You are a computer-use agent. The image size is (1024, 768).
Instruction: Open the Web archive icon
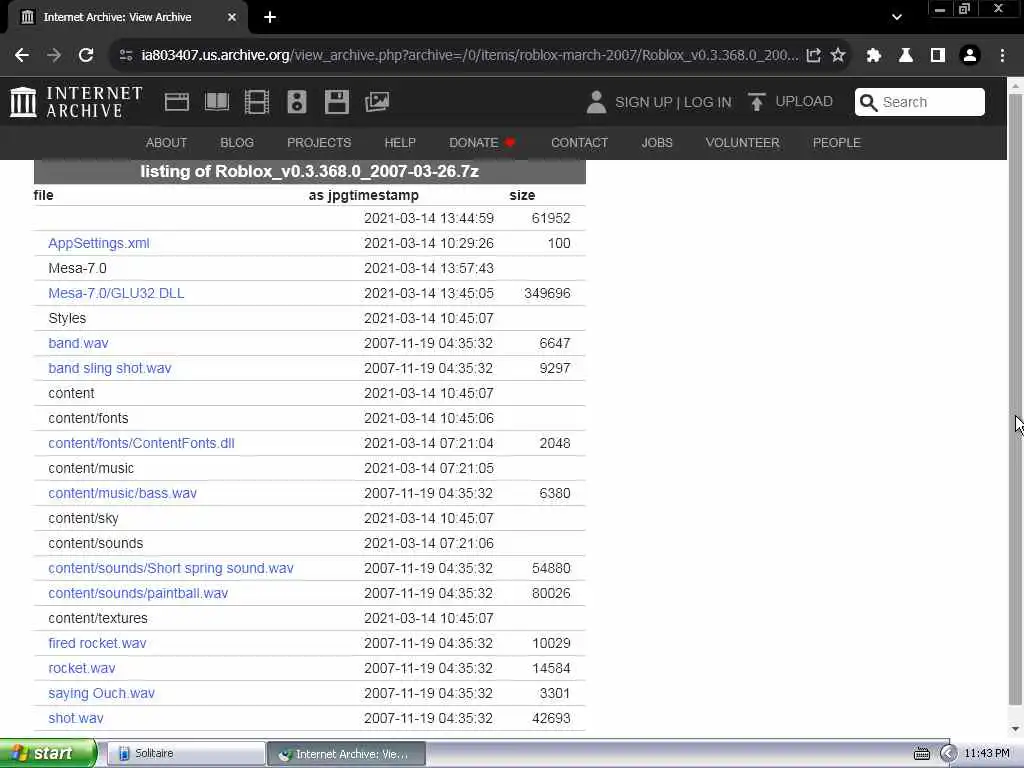(176, 102)
